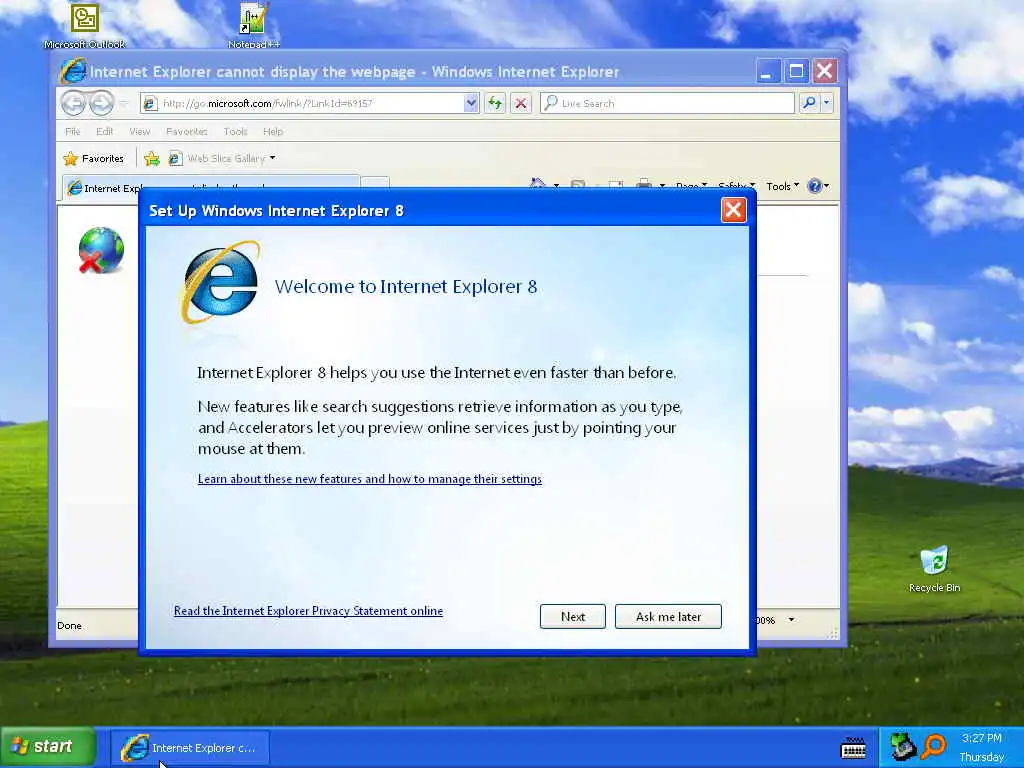Click the red Stop loading button

coord(520,103)
